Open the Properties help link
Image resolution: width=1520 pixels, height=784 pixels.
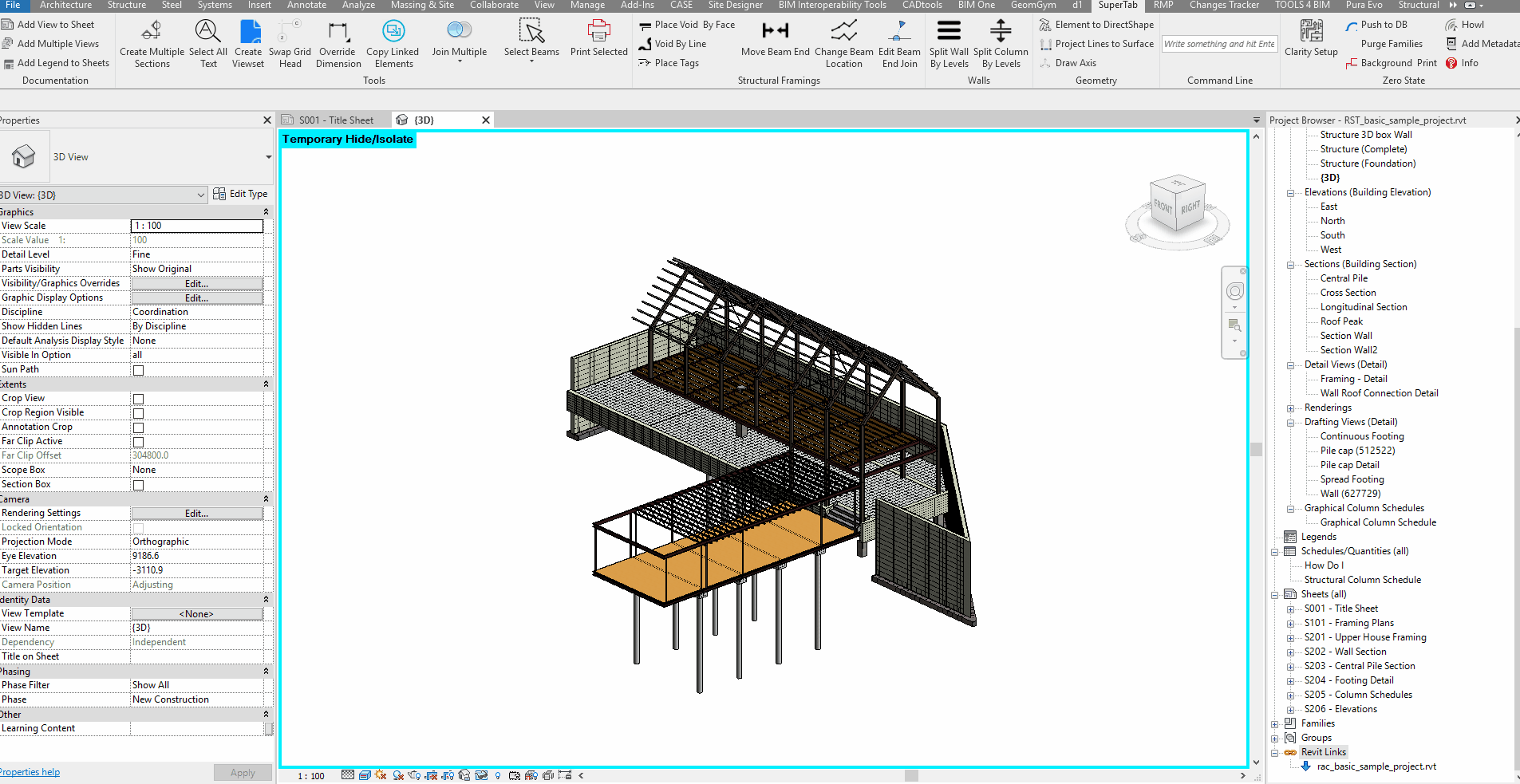tap(30, 772)
